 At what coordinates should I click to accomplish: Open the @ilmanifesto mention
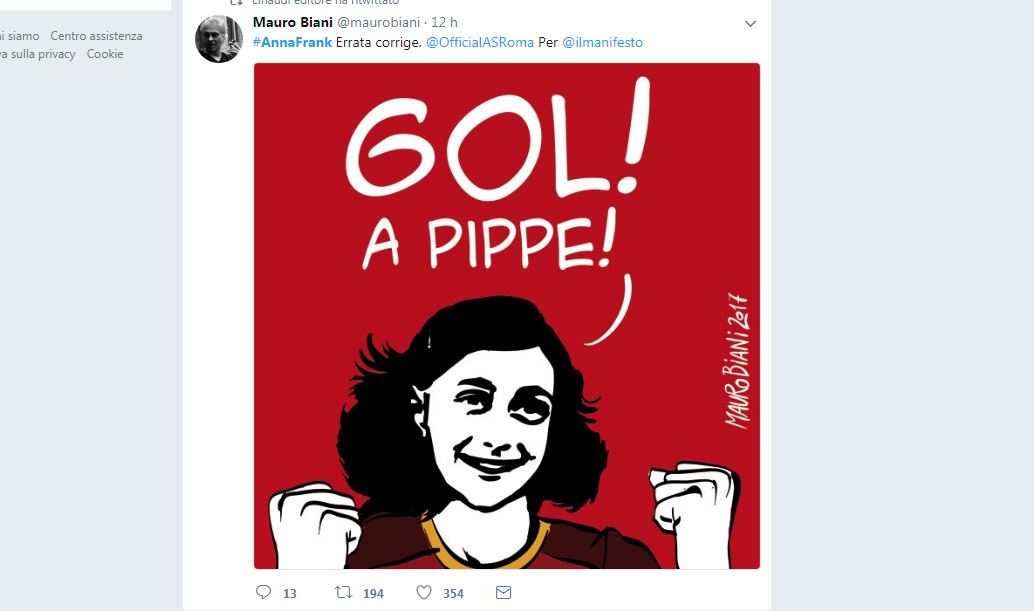click(601, 42)
